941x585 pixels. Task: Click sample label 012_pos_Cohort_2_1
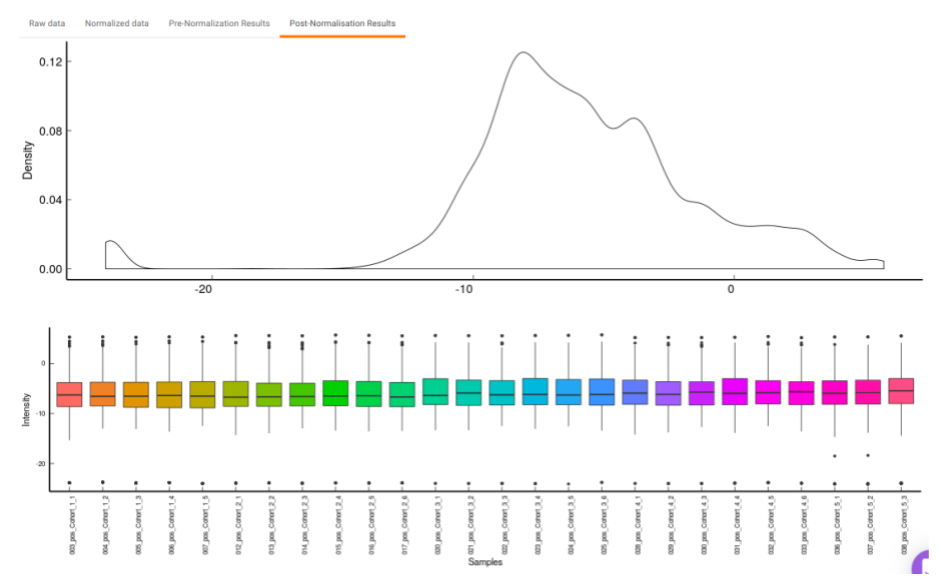(x=239, y=526)
